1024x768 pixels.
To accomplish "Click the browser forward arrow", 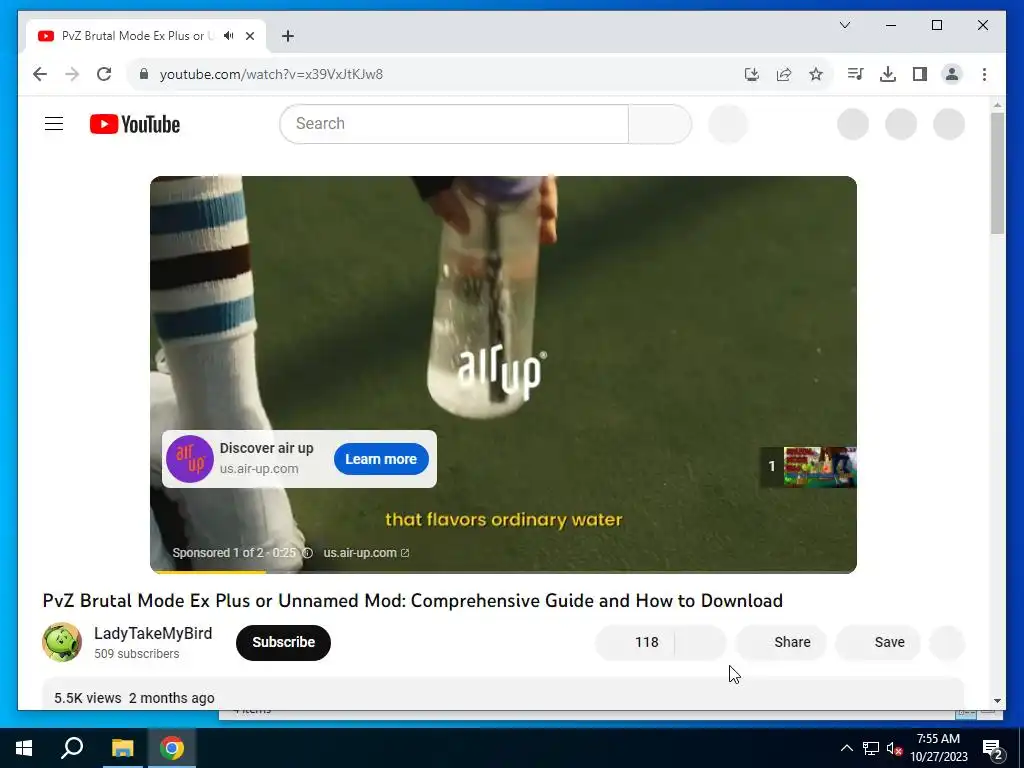I will [72, 74].
